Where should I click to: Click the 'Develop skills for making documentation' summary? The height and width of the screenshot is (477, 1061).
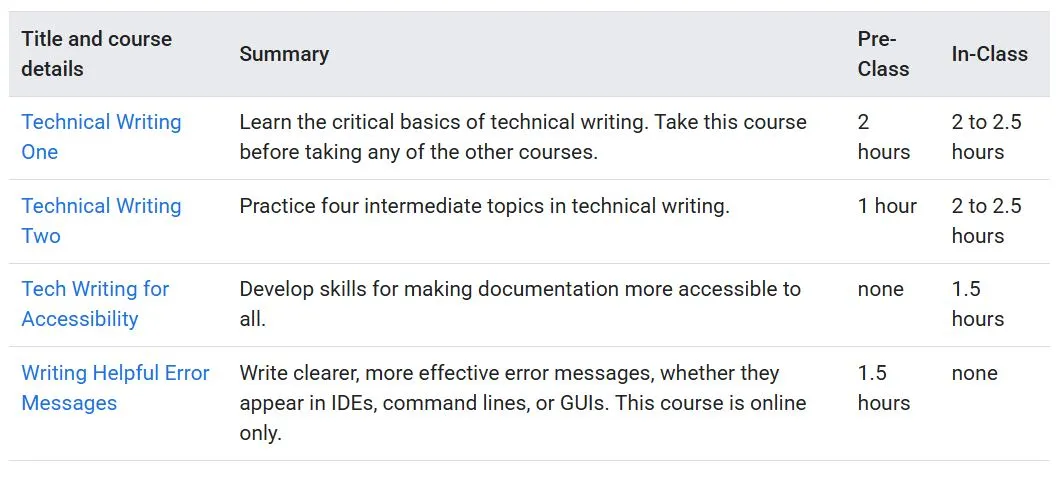(520, 304)
